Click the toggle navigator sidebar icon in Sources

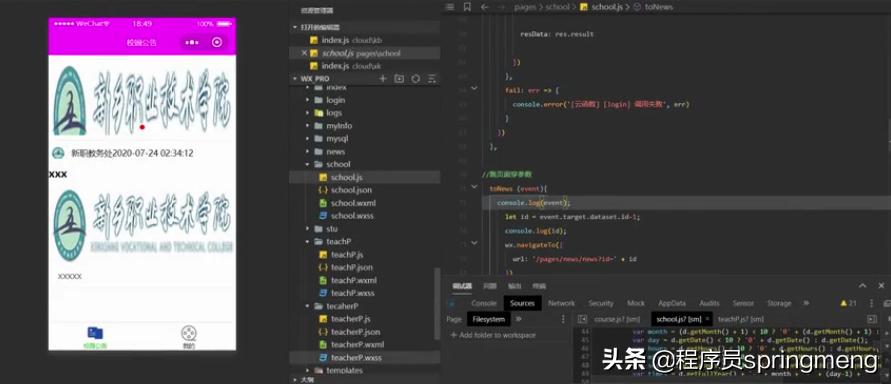pyautogui.click(x=582, y=319)
